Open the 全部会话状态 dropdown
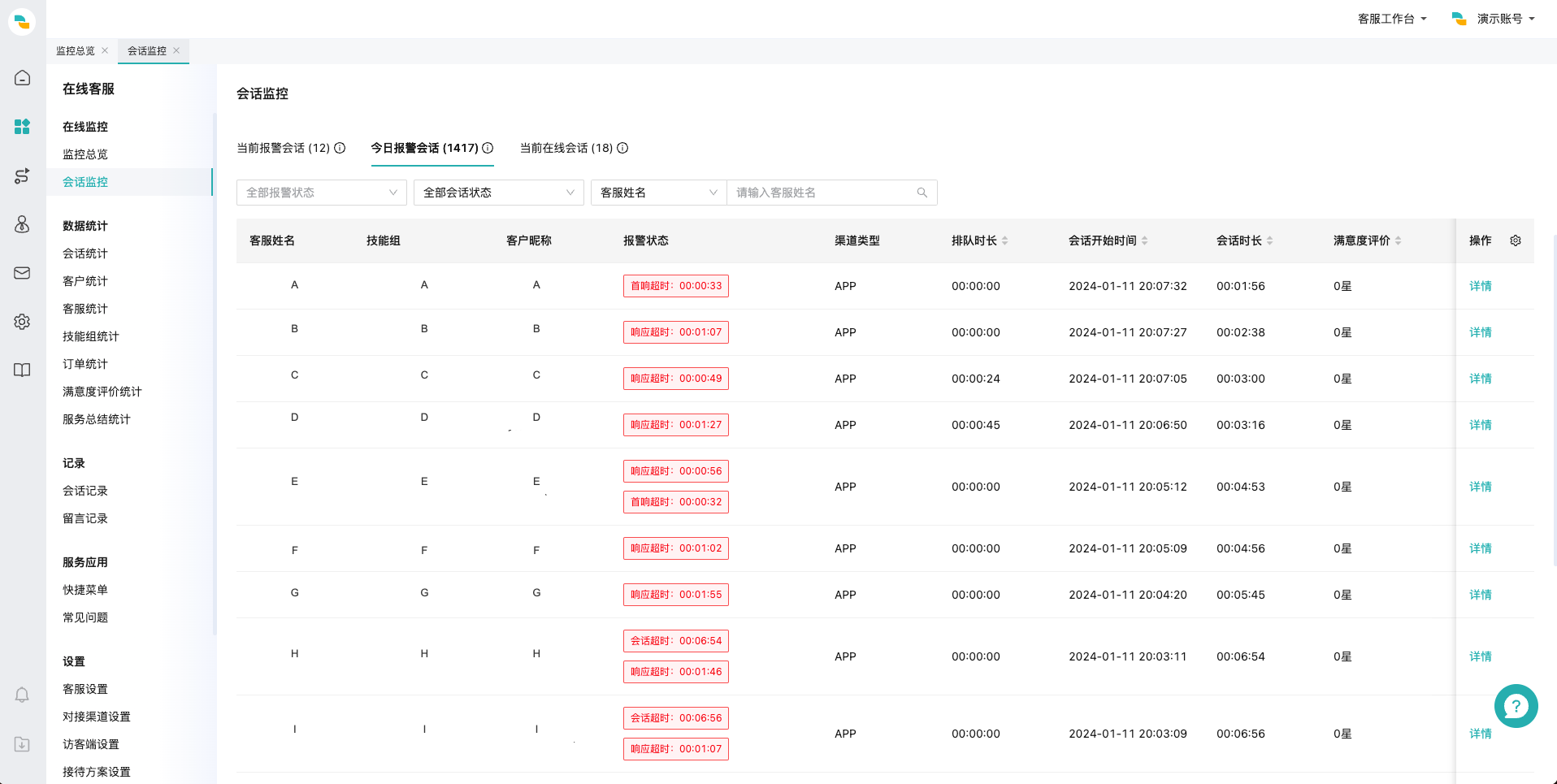 click(x=499, y=193)
